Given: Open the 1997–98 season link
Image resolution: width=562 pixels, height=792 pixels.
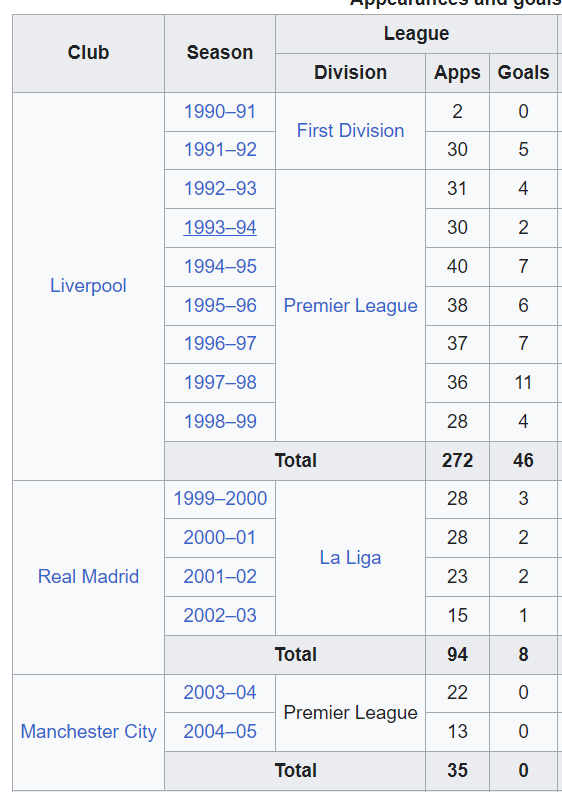Looking at the screenshot, I should pyautogui.click(x=220, y=382).
